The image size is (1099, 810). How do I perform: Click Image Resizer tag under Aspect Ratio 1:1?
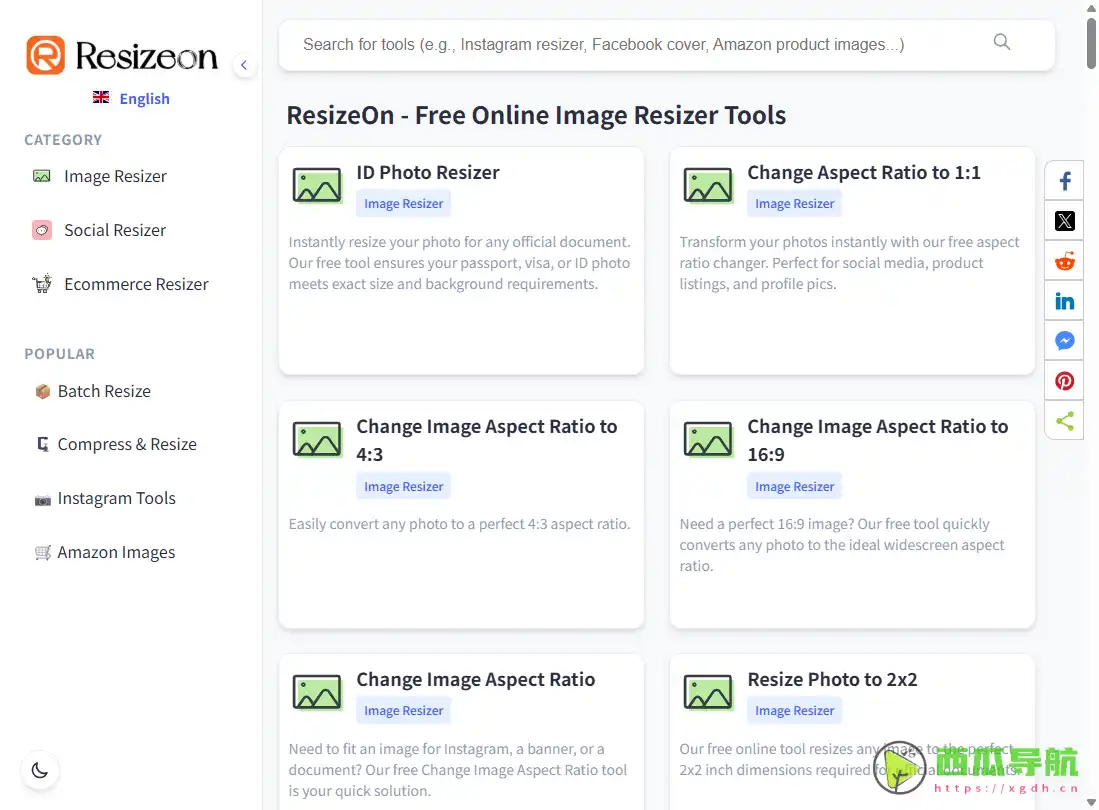pyautogui.click(x=795, y=204)
